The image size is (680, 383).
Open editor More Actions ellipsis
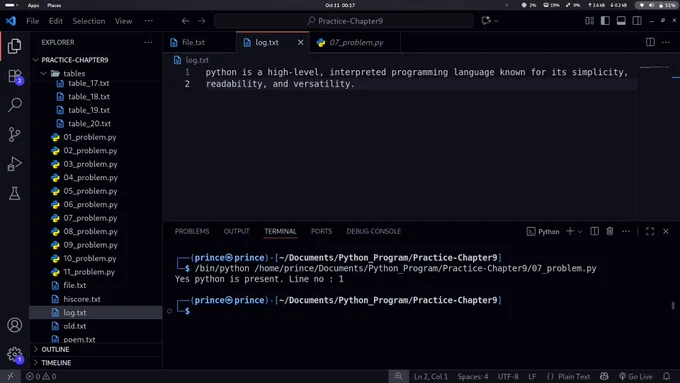tap(666, 42)
